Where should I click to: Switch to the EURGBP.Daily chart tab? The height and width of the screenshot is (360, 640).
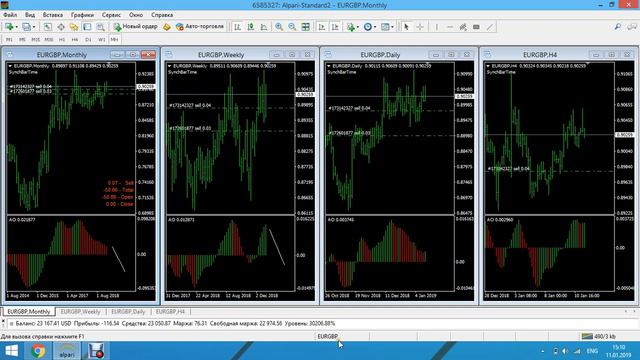[x=128, y=311]
